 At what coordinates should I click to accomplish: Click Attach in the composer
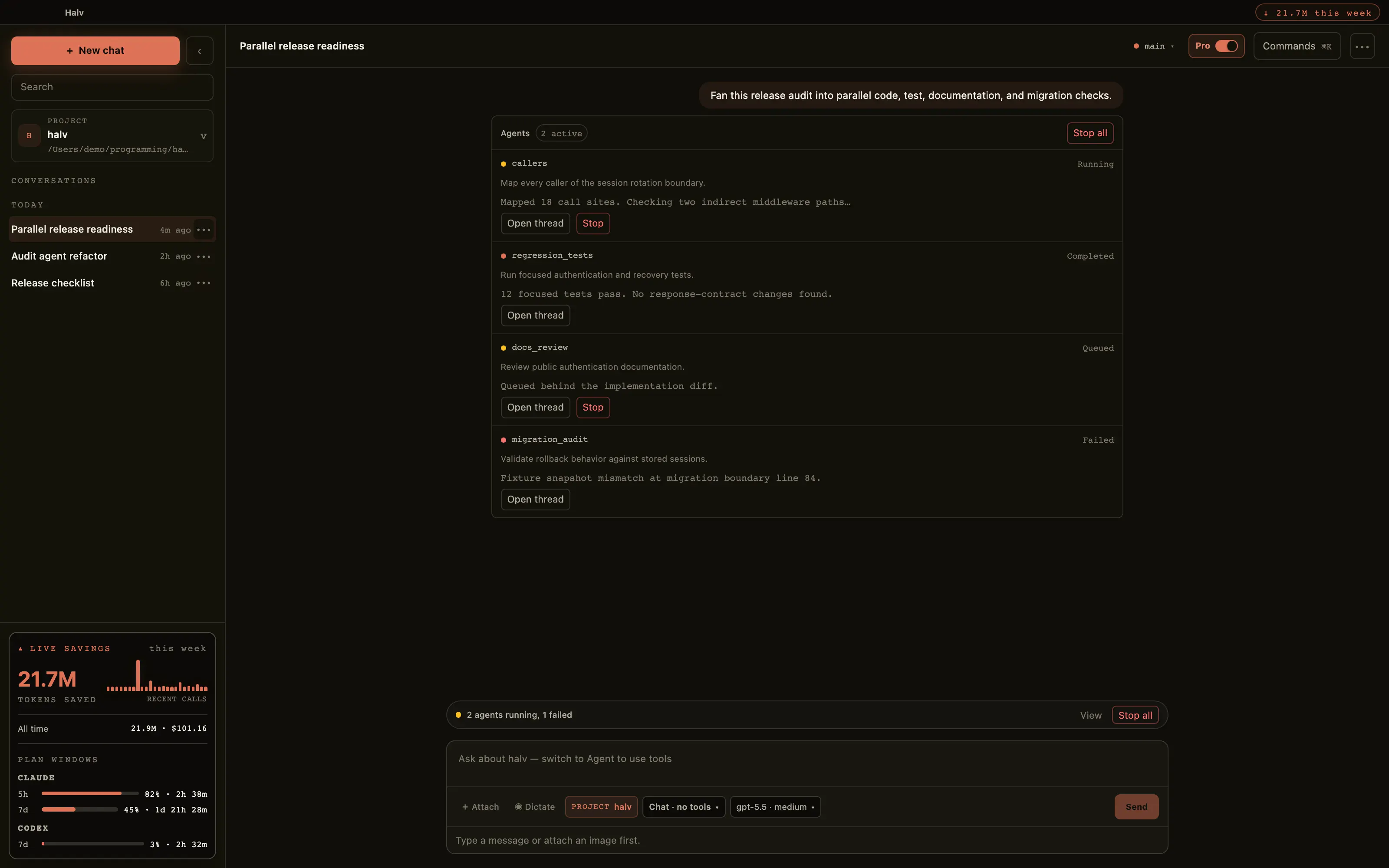(481, 806)
